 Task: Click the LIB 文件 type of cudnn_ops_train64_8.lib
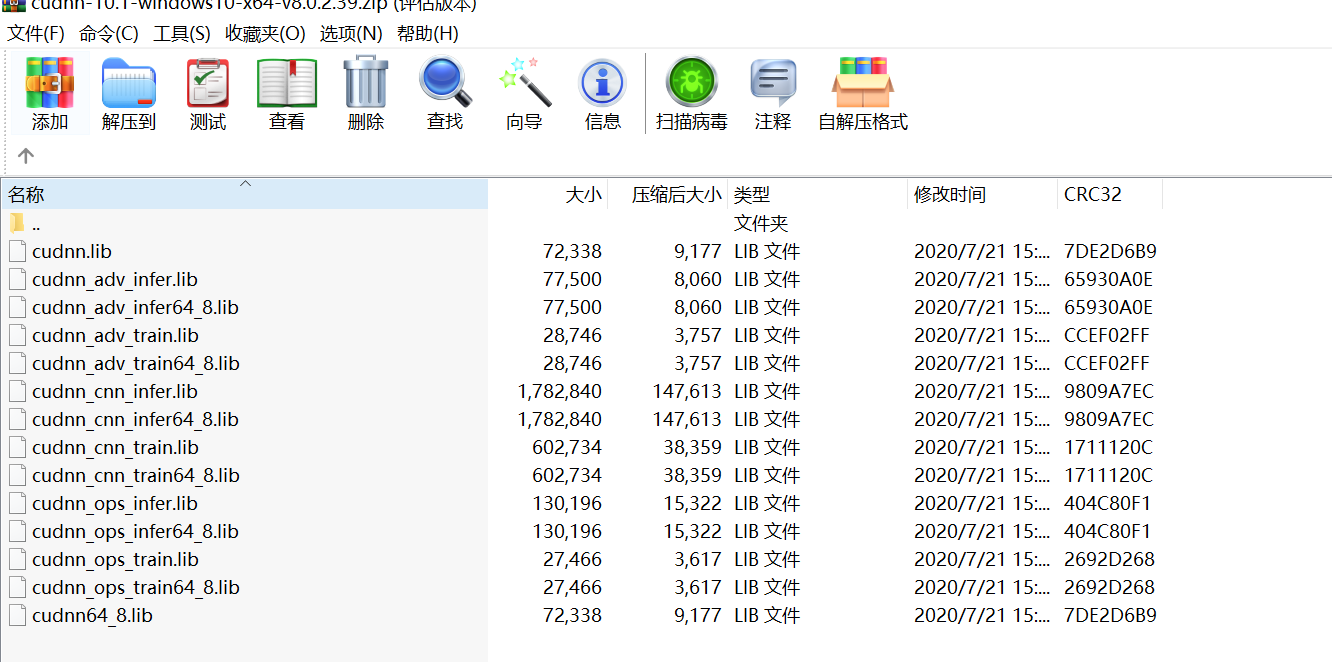point(767,587)
